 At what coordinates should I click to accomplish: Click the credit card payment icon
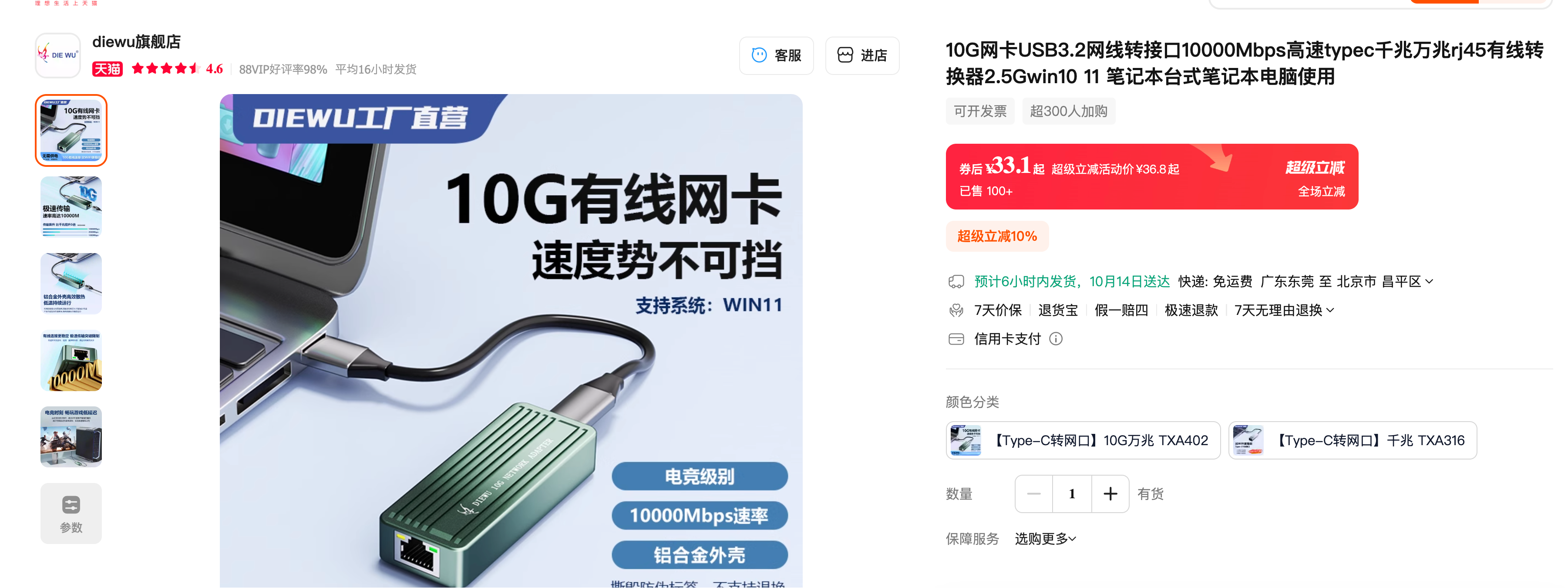tap(956, 339)
